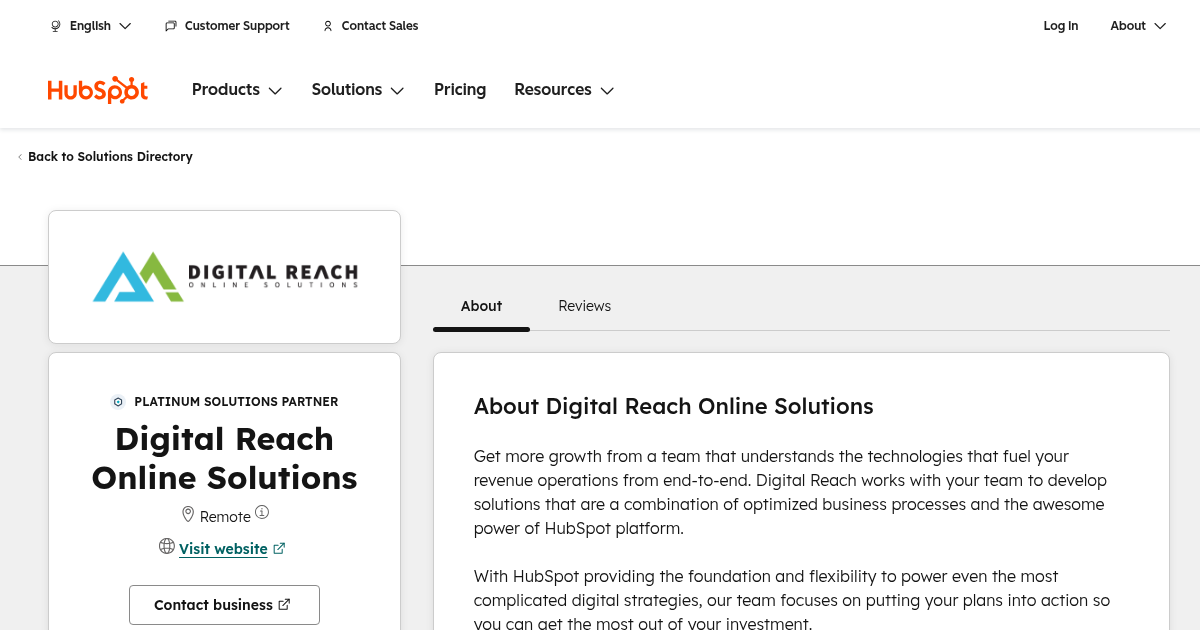Expand the Products navigation menu
The width and height of the screenshot is (1200, 630).
click(237, 90)
